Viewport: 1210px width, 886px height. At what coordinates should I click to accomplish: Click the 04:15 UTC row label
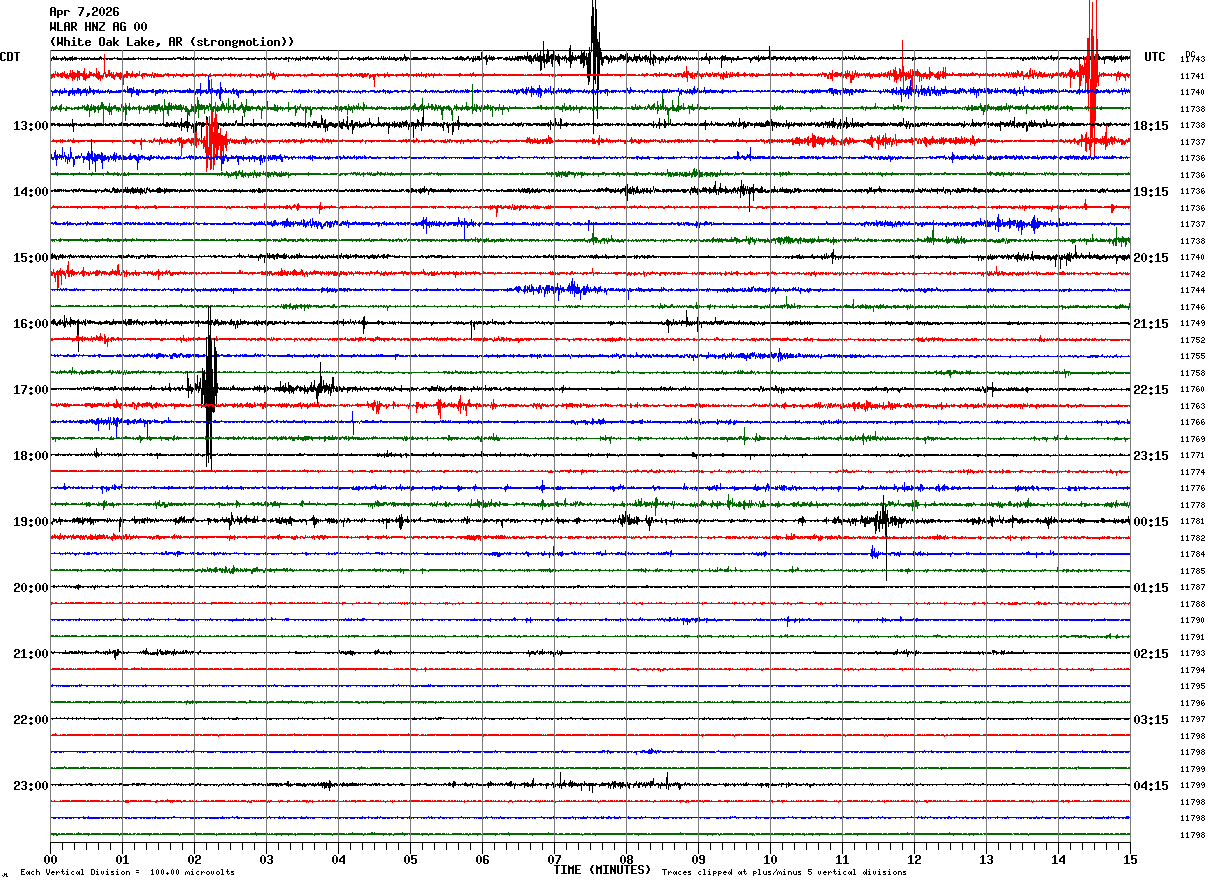click(1150, 785)
